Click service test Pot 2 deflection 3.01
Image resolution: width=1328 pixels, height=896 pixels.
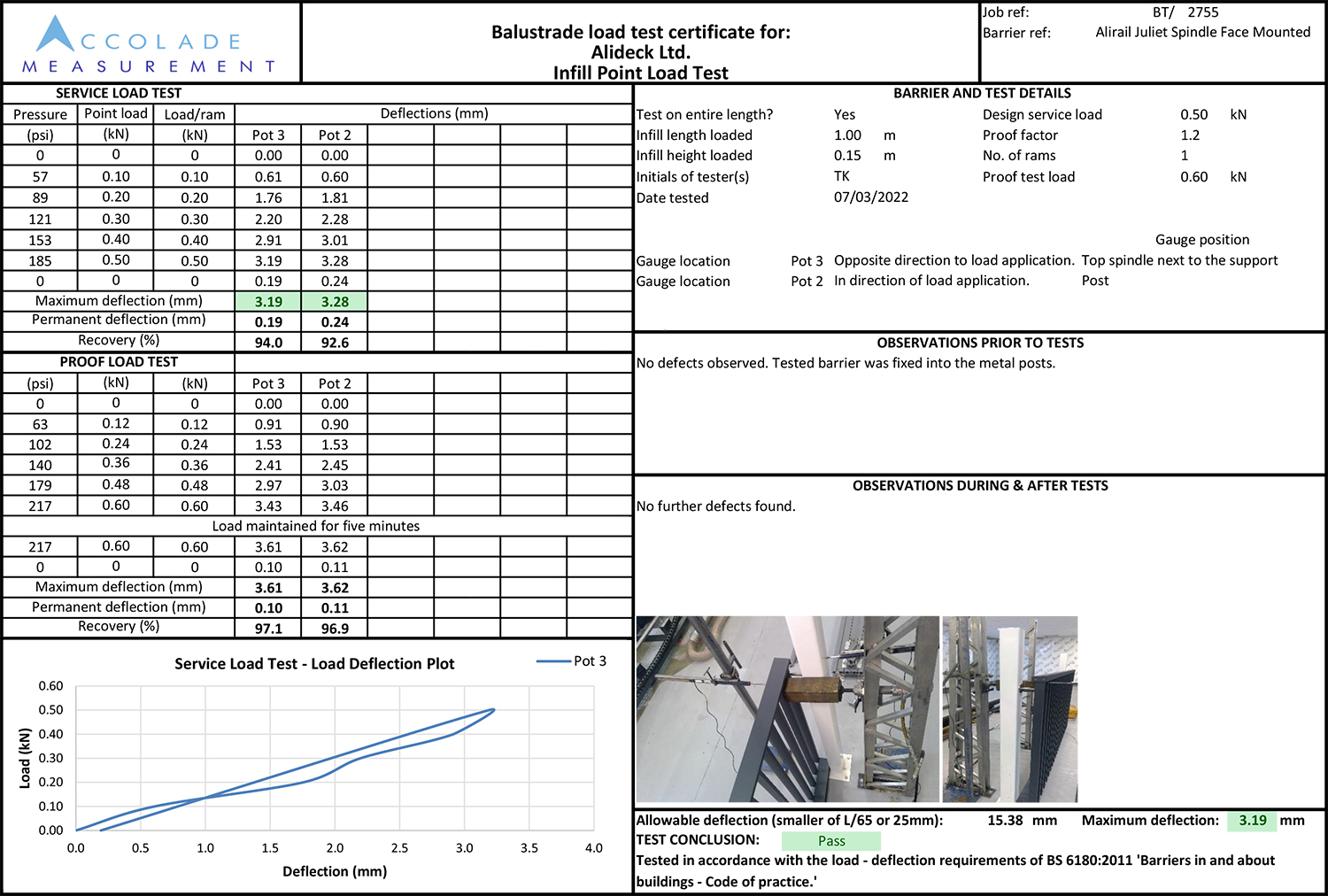pos(335,240)
